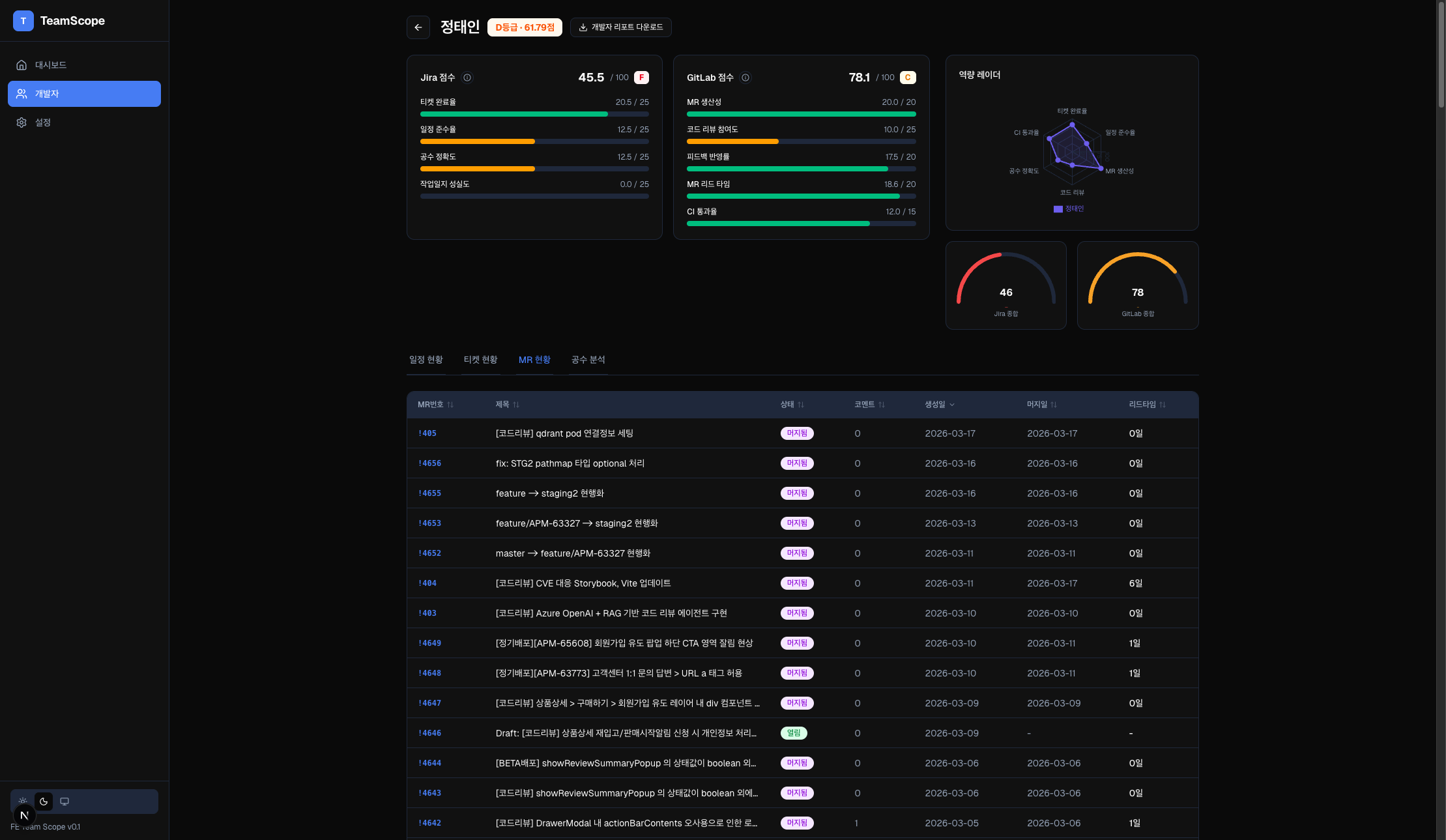The height and width of the screenshot is (840, 1446).
Task: Select system theme with monitor icon
Action: [64, 801]
